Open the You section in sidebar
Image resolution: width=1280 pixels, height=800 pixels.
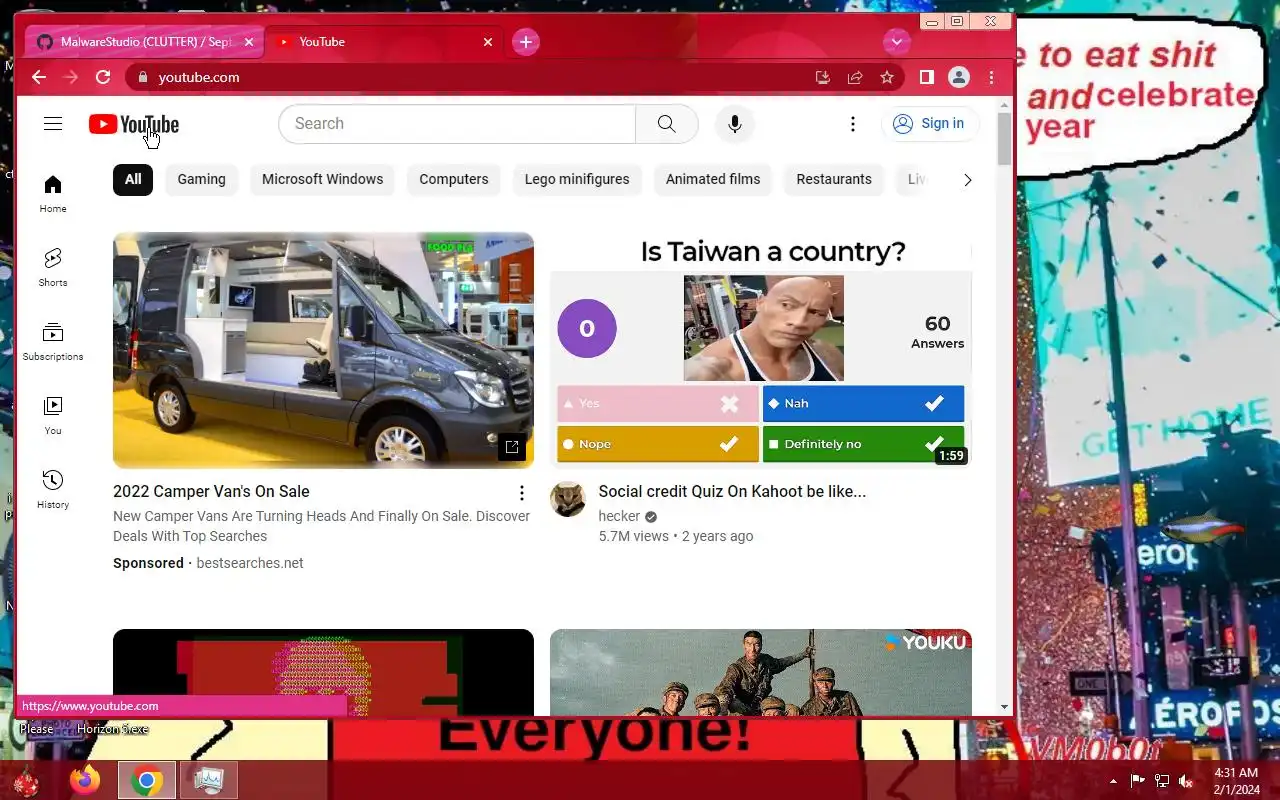pyautogui.click(x=53, y=416)
